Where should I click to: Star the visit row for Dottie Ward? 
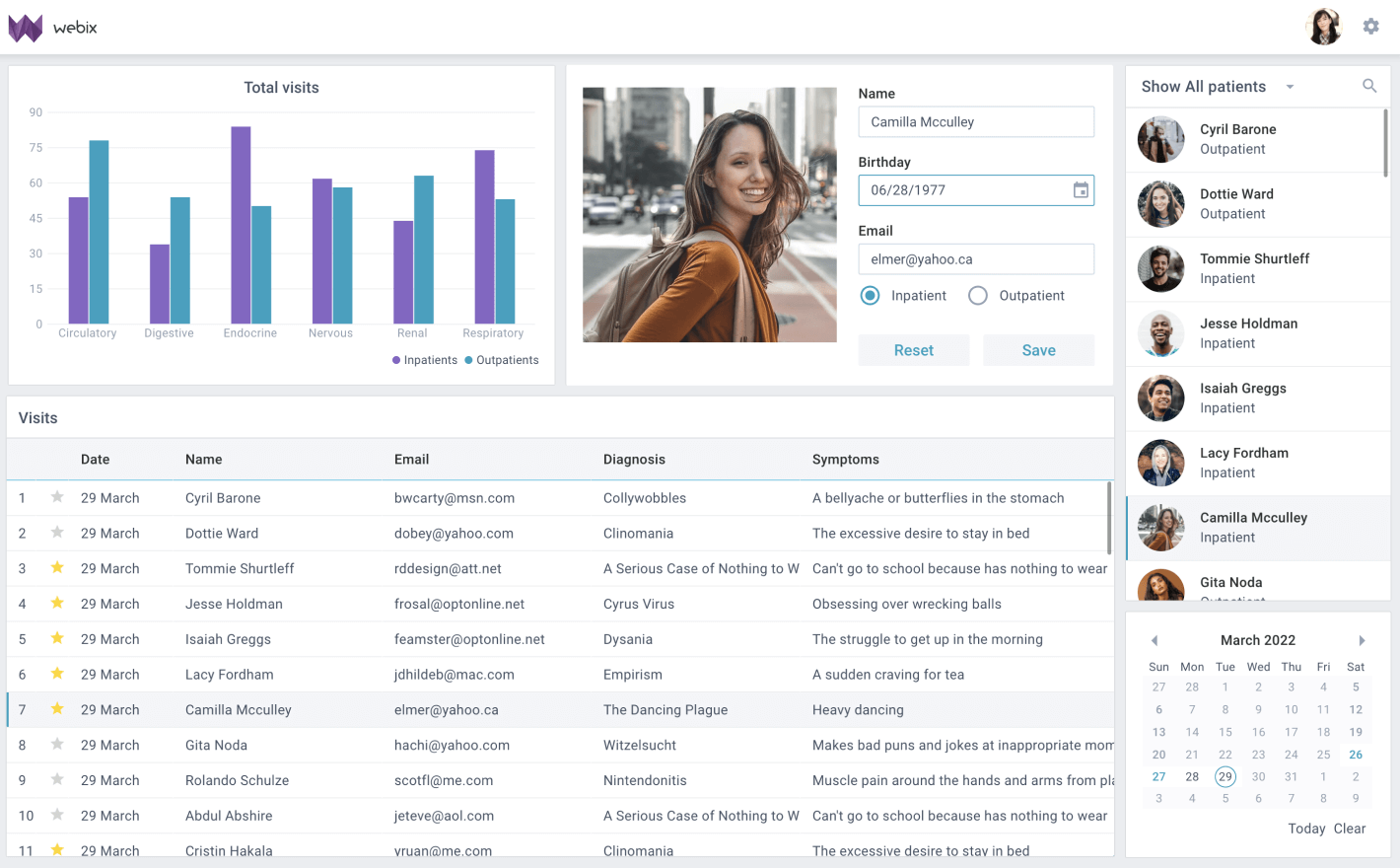tap(56, 533)
